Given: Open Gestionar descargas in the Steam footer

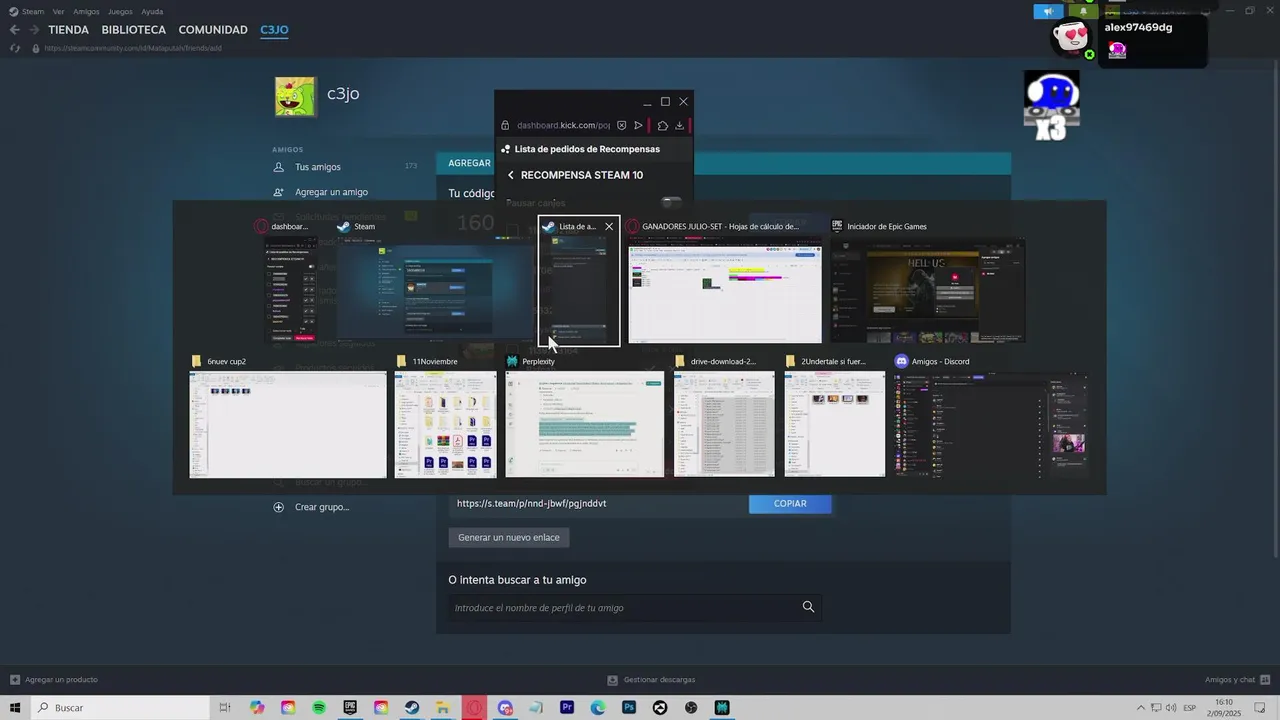Looking at the screenshot, I should click(x=651, y=680).
